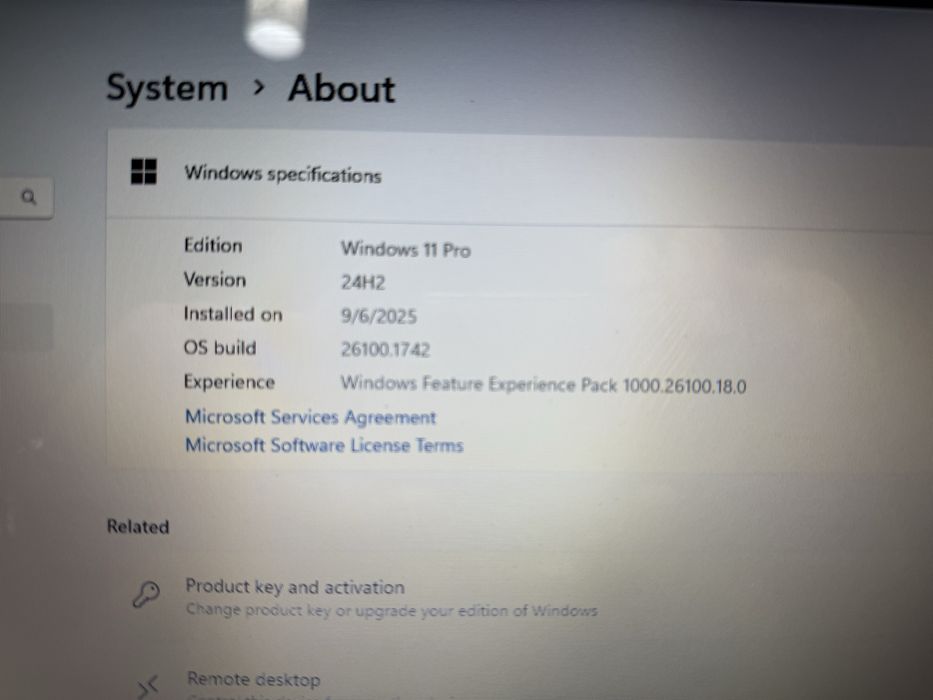Click the Installed on label

233,314
